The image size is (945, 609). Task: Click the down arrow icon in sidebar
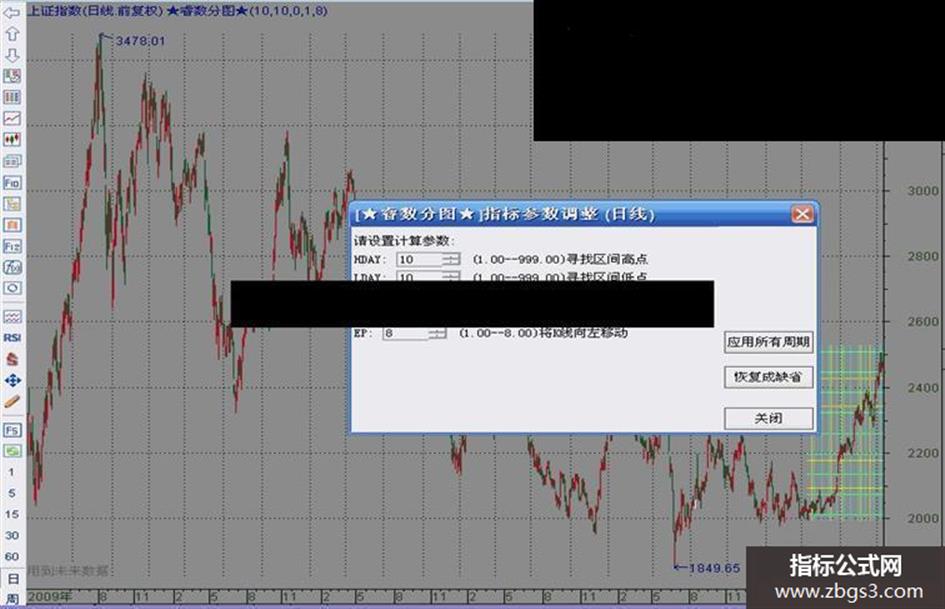11,55
